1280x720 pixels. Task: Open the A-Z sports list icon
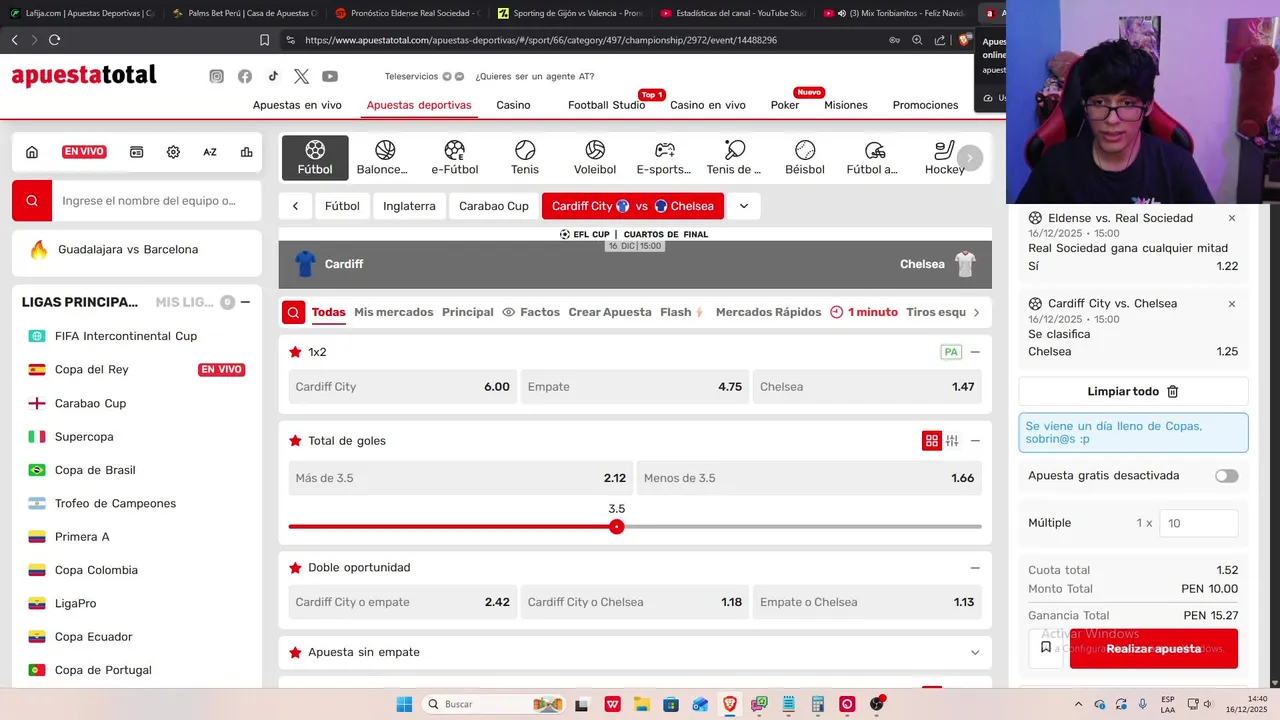pyautogui.click(x=210, y=152)
